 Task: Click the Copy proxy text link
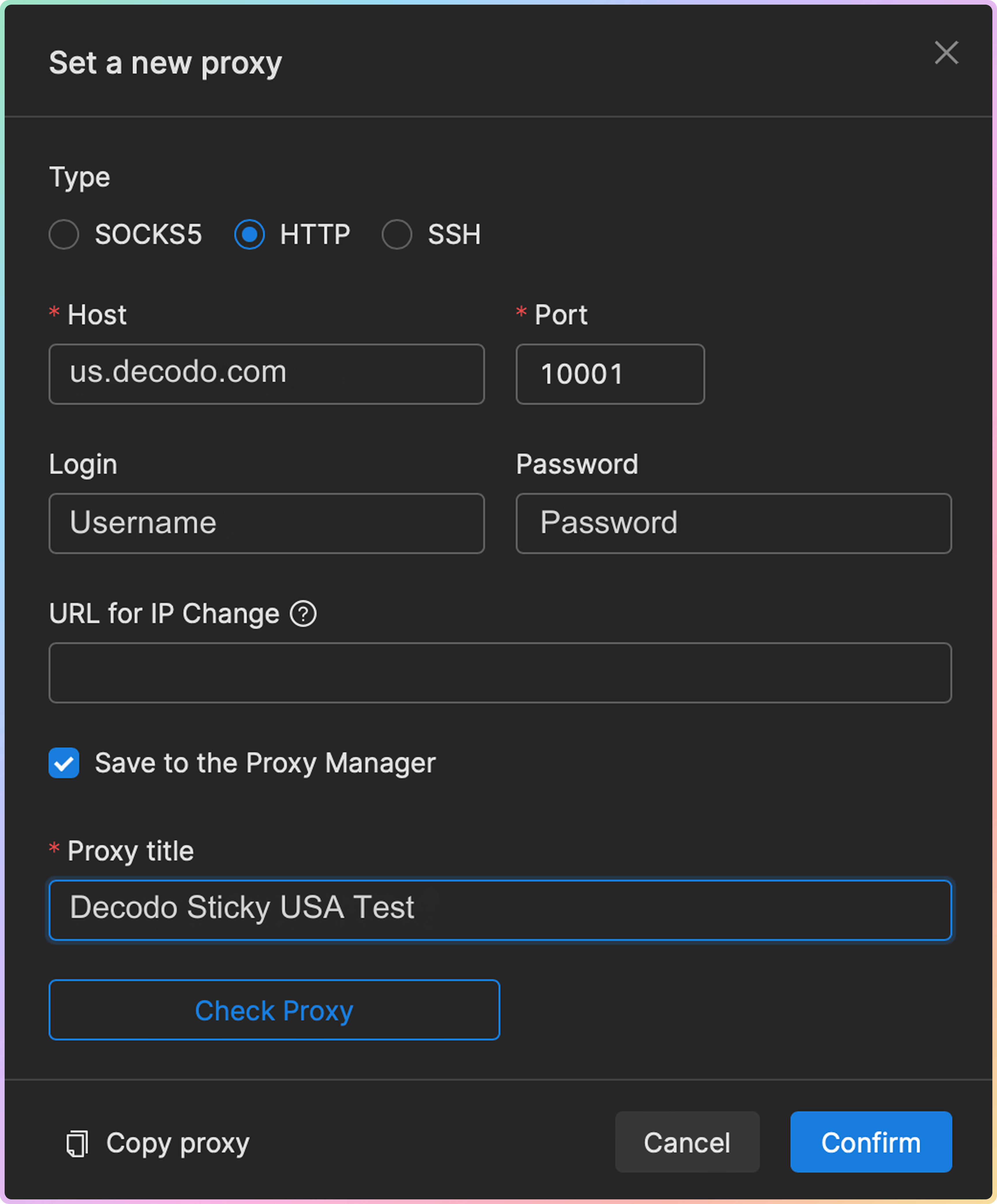(x=178, y=1143)
